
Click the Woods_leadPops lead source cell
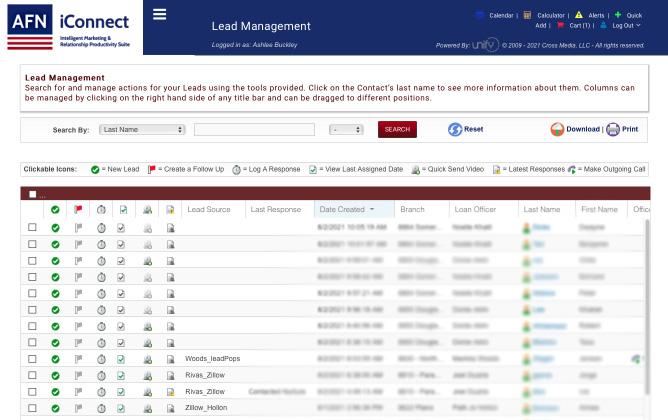coord(213,359)
